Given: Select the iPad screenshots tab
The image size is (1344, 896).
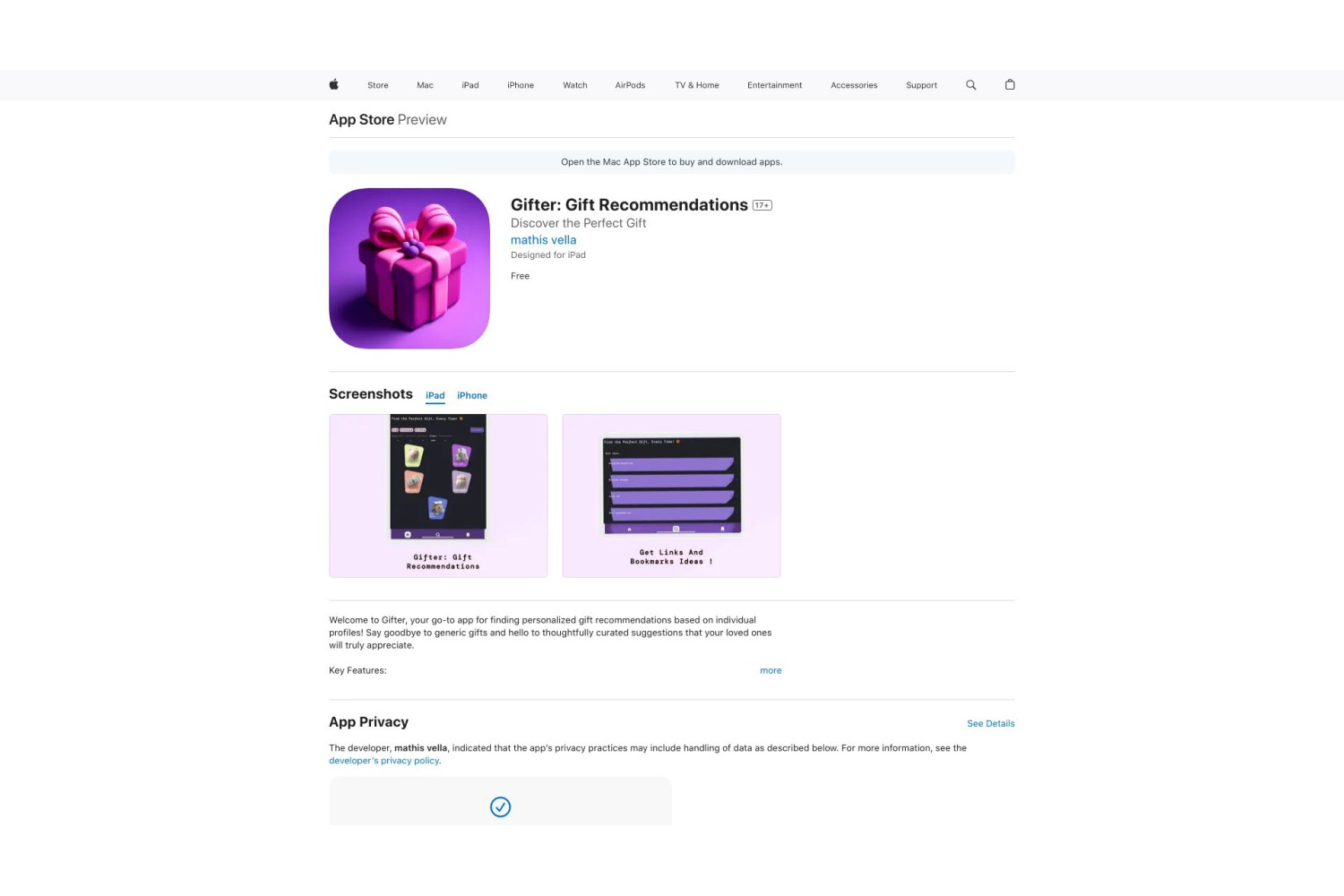Looking at the screenshot, I should (435, 395).
